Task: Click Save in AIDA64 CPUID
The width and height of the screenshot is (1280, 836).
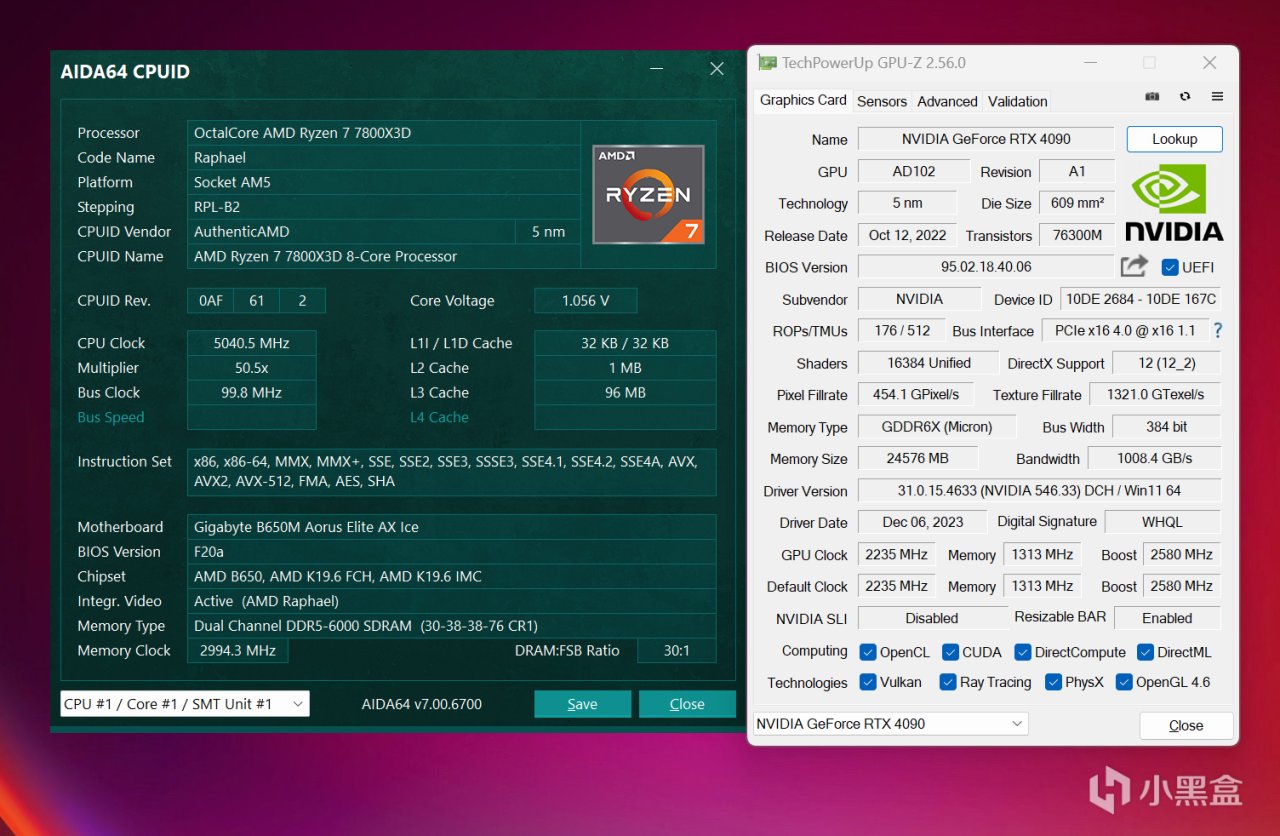Action: click(582, 704)
